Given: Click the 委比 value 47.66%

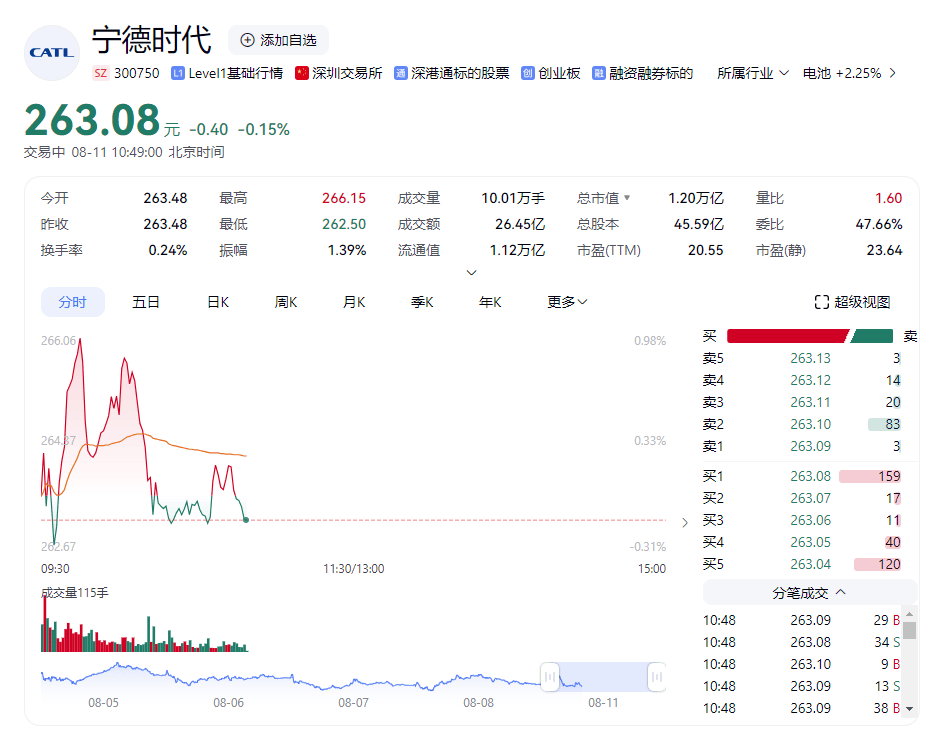Looking at the screenshot, I should pyautogui.click(x=879, y=224).
